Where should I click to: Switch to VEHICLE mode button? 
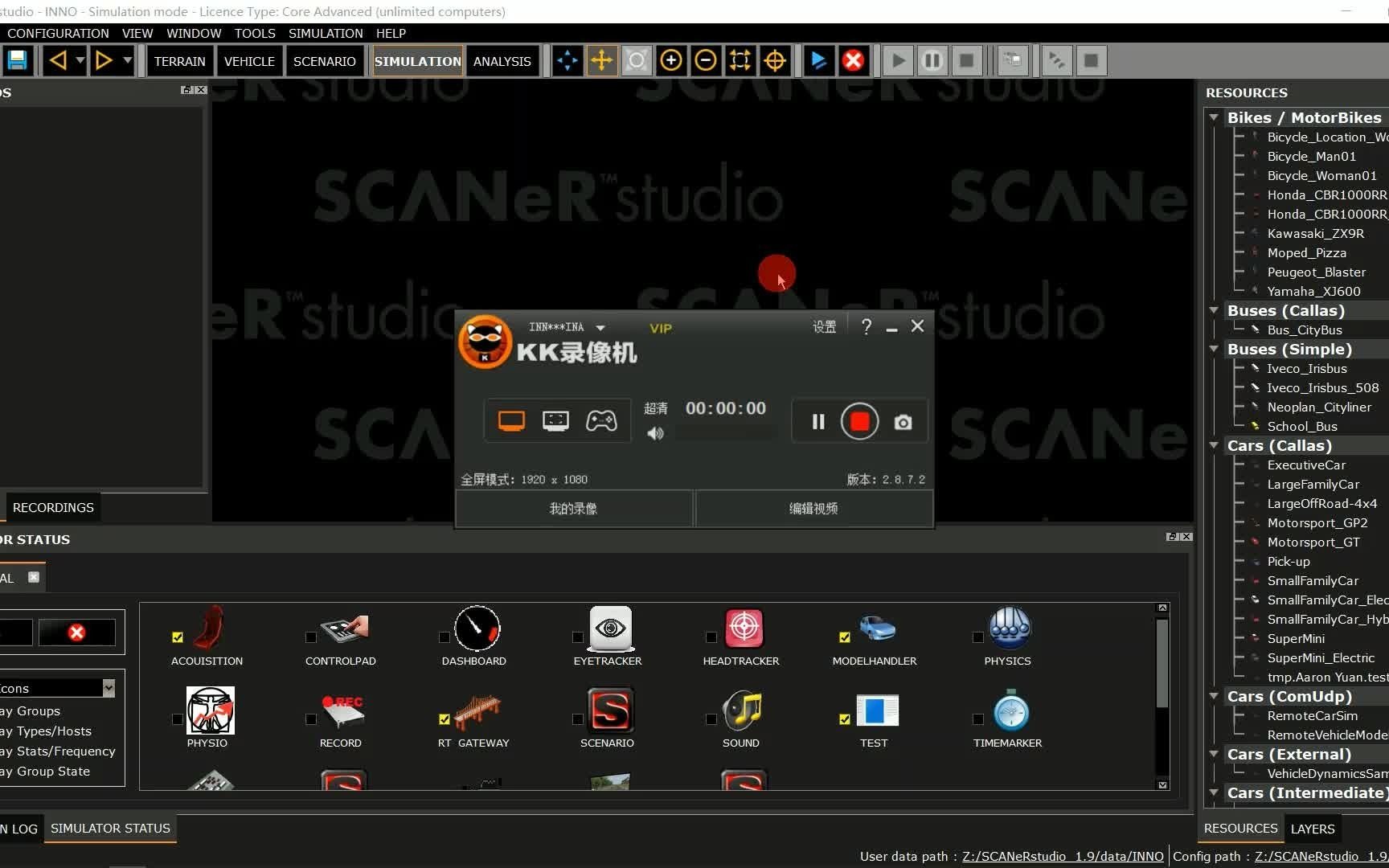pyautogui.click(x=249, y=61)
